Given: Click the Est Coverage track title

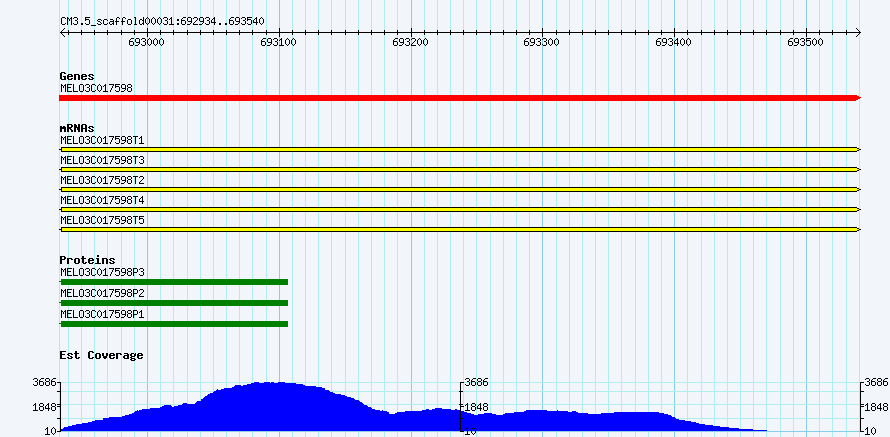Looking at the screenshot, I should 101,355.
